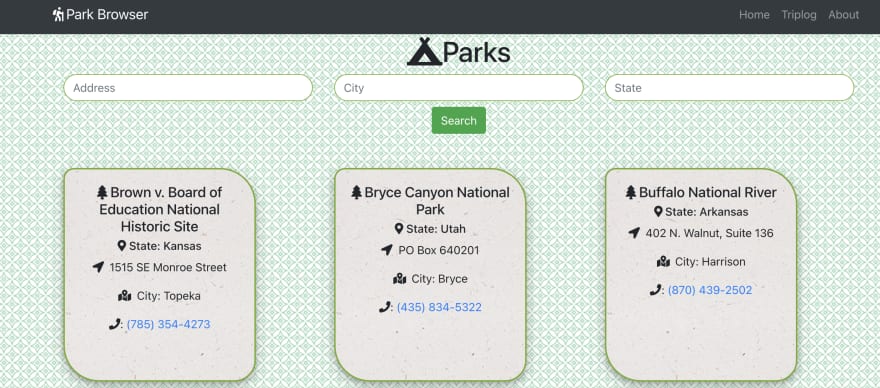Click the City: Bryce text
Screen dimensions: 880x388
click(x=439, y=279)
